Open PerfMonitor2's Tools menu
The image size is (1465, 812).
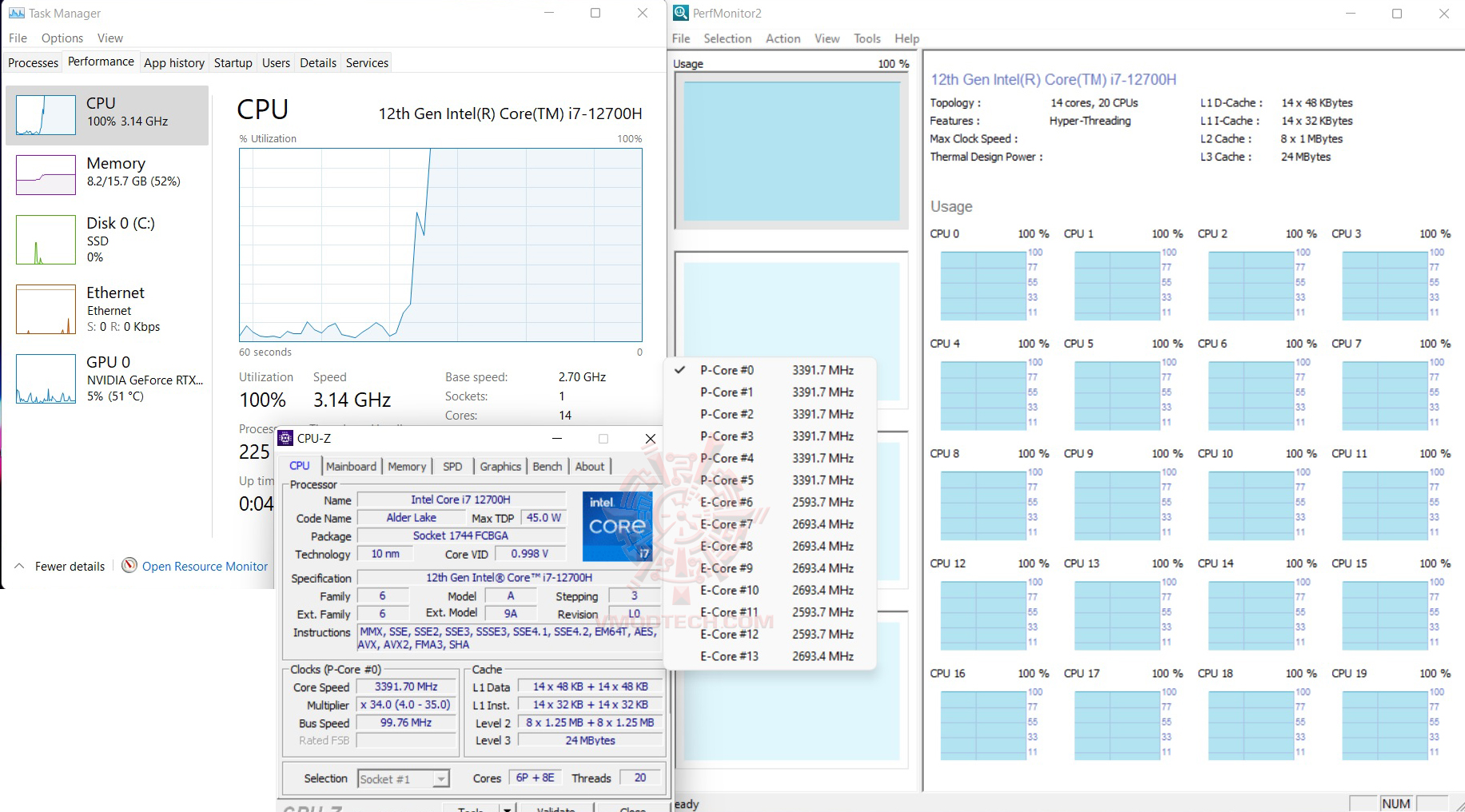pyautogui.click(x=867, y=38)
